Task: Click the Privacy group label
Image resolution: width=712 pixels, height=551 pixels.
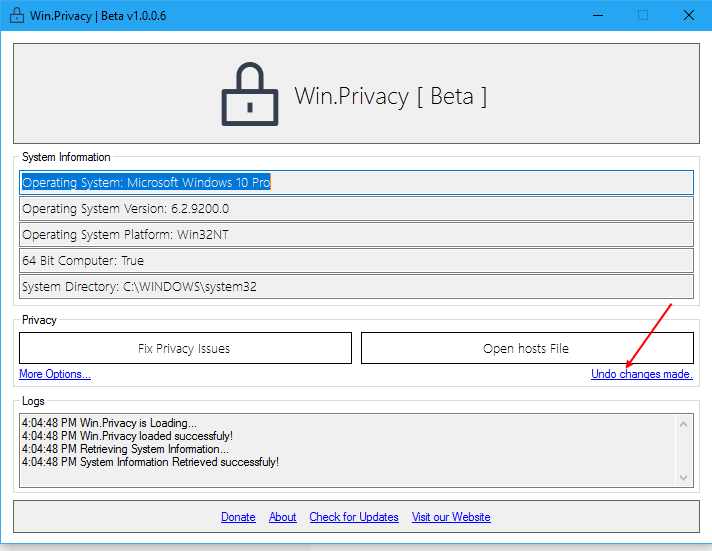Action: point(39,320)
